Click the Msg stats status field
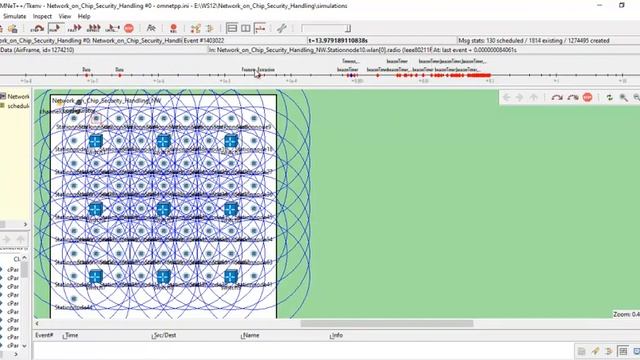This screenshot has height=360, width=640. tap(534, 40)
